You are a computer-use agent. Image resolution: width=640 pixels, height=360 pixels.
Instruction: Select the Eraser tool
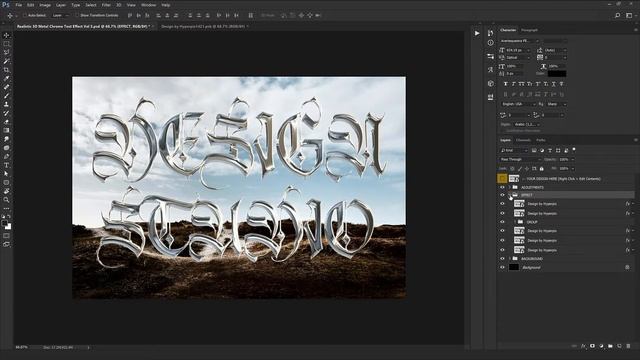[7, 122]
